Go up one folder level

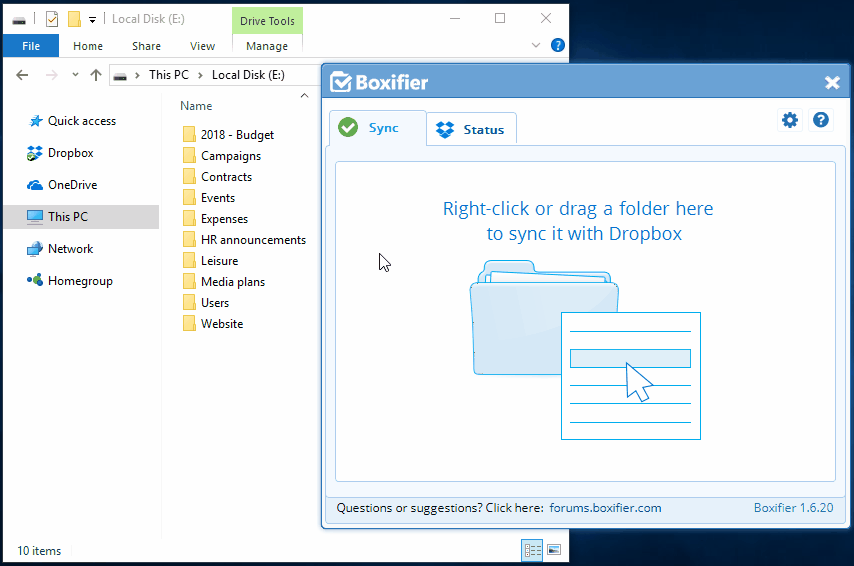coord(96,75)
